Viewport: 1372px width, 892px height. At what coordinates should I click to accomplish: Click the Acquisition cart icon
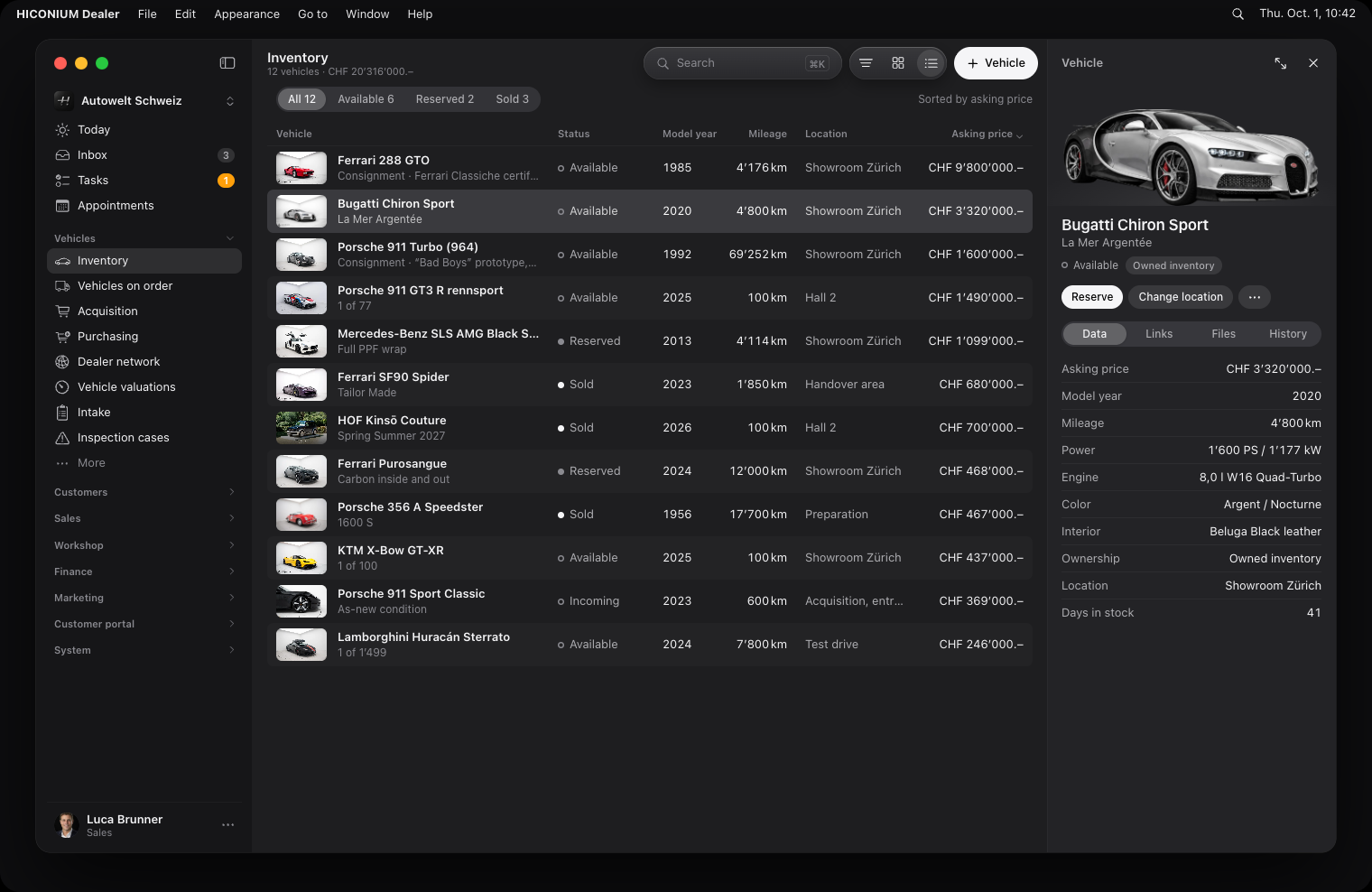click(62, 311)
